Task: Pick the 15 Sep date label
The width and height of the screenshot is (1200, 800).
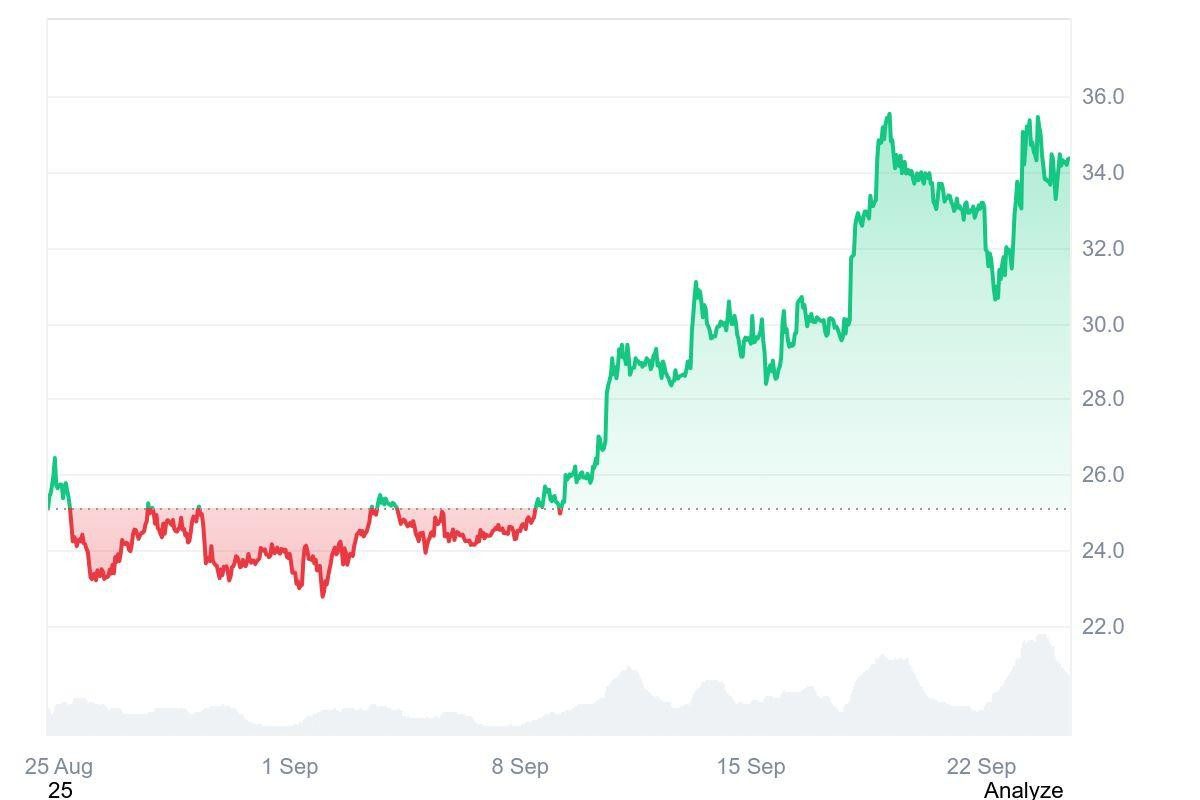Action: click(751, 767)
